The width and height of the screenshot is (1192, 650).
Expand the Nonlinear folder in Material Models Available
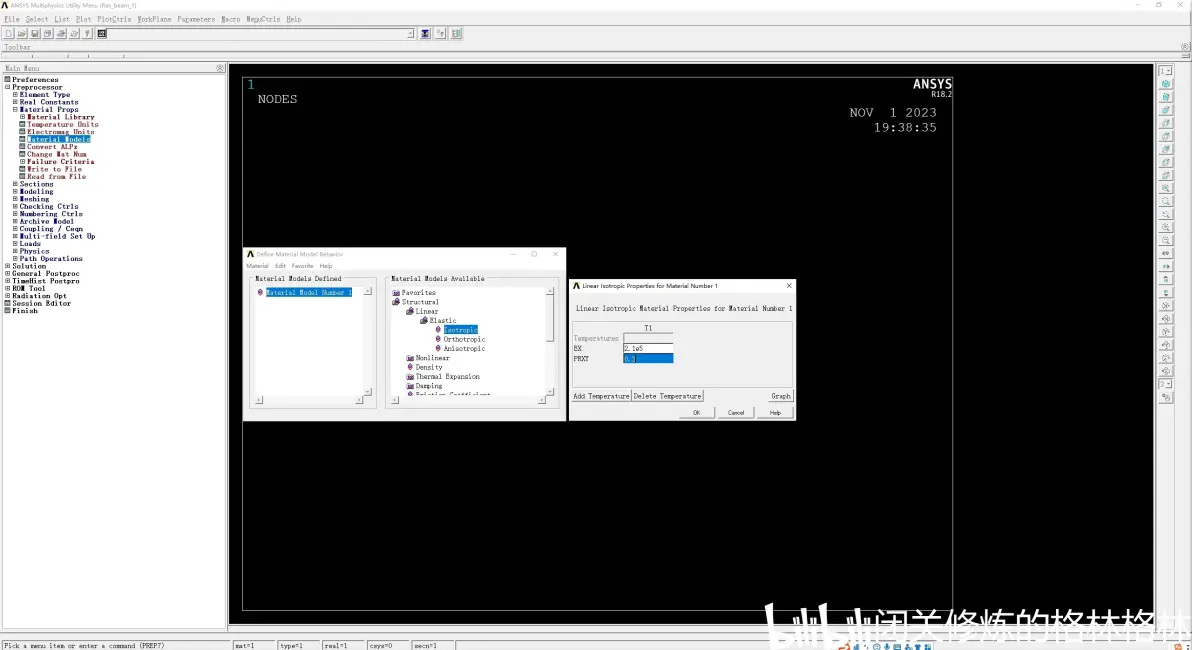410,358
